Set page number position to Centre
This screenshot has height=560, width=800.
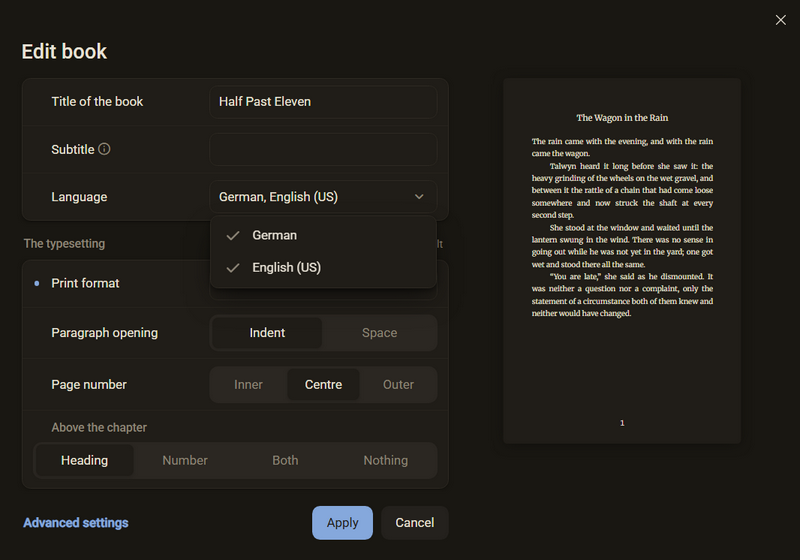tap(323, 385)
